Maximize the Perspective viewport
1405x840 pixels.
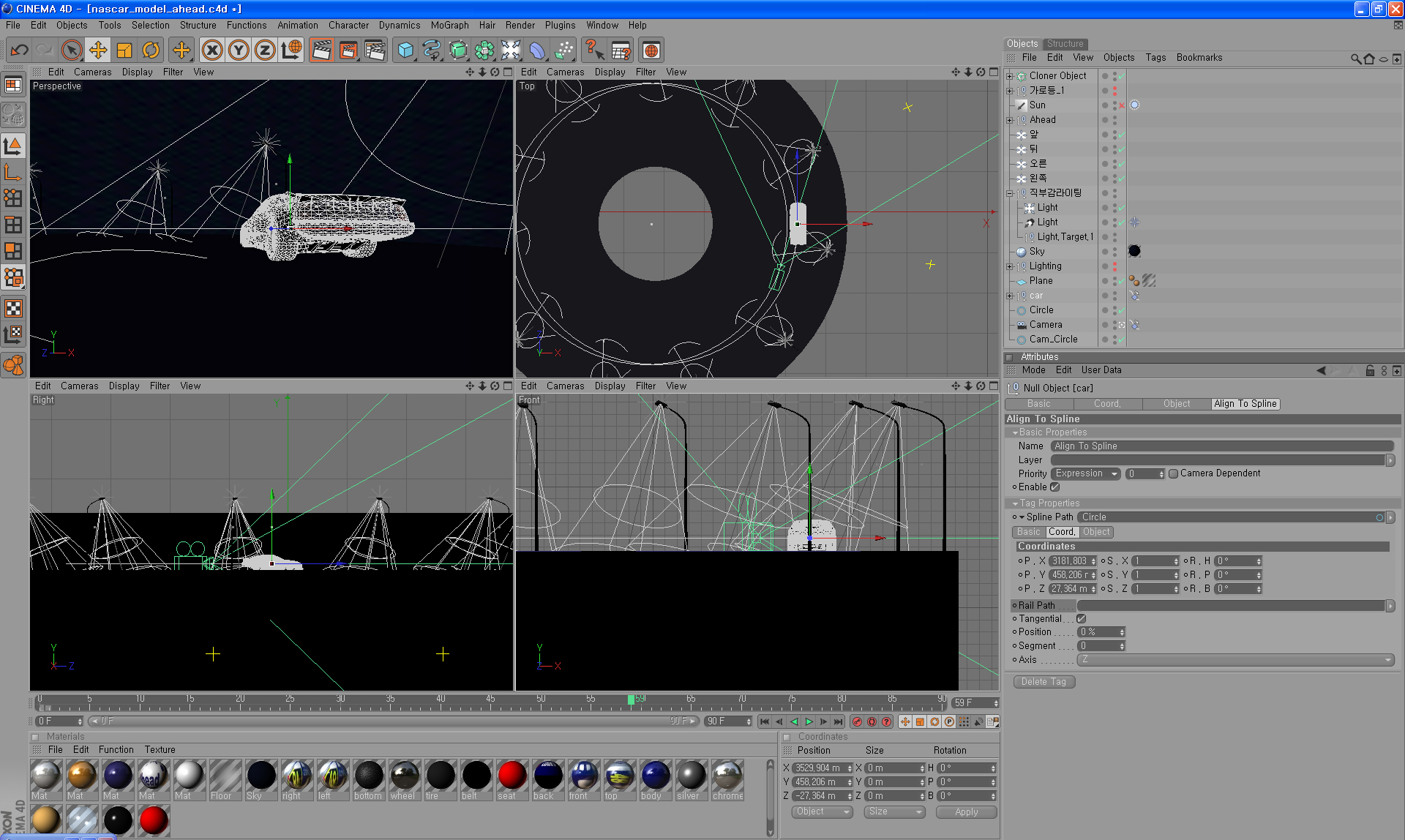(x=507, y=72)
